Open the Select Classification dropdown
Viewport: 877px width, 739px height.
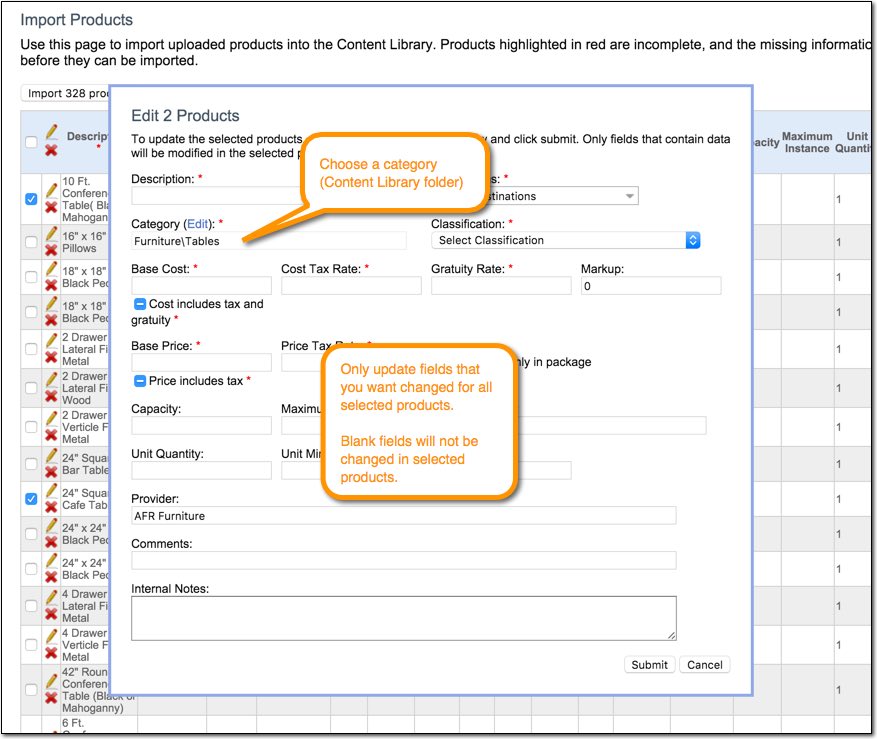(x=565, y=240)
